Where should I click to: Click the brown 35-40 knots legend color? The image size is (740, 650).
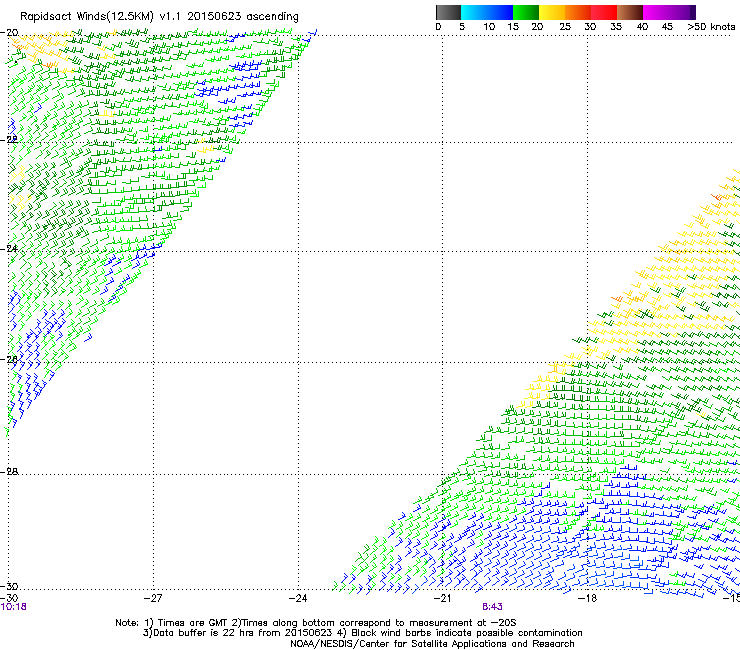[x=630, y=12]
